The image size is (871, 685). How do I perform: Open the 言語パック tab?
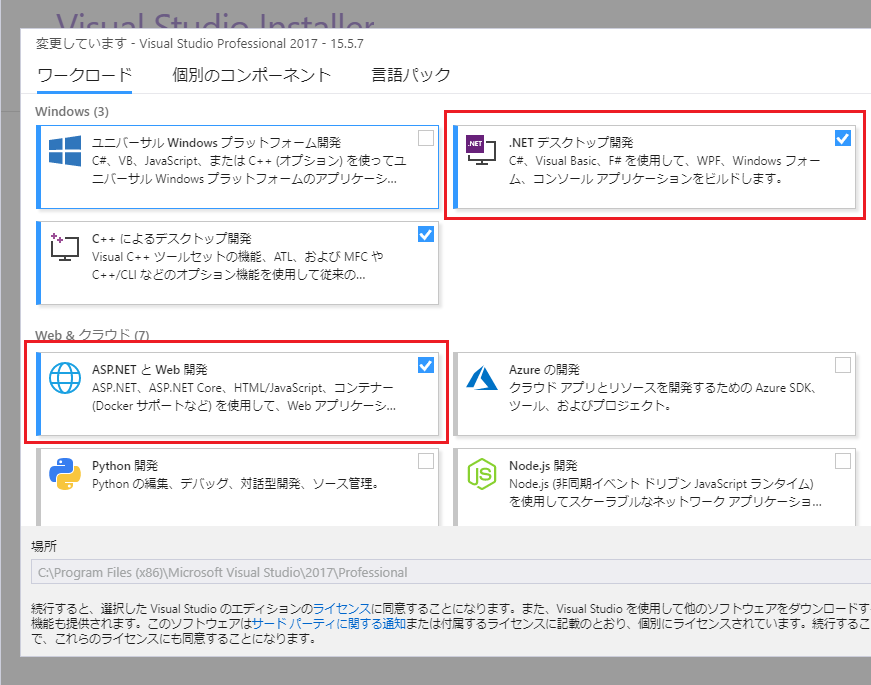pyautogui.click(x=411, y=75)
